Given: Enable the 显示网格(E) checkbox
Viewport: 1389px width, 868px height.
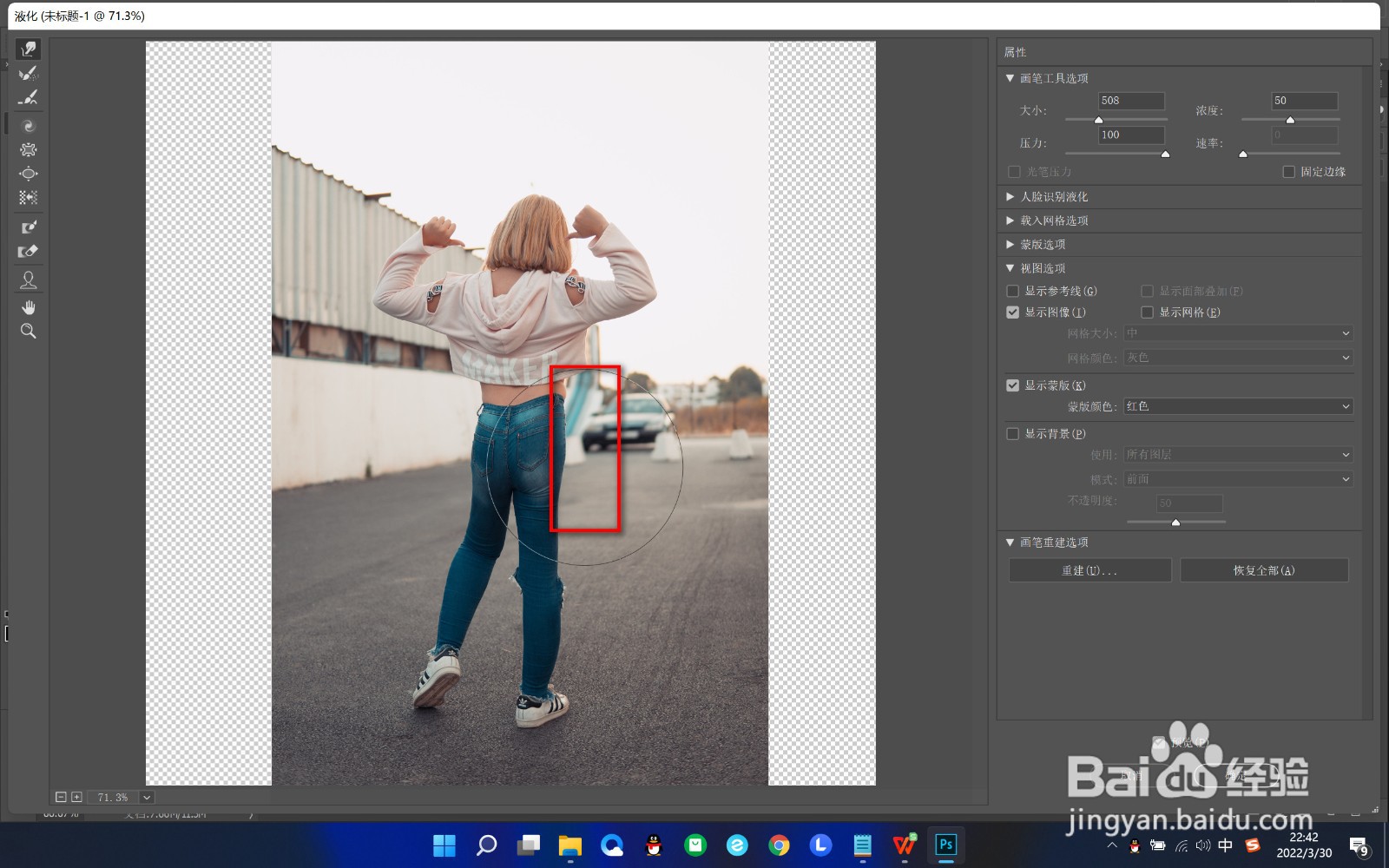Looking at the screenshot, I should click(x=1147, y=312).
